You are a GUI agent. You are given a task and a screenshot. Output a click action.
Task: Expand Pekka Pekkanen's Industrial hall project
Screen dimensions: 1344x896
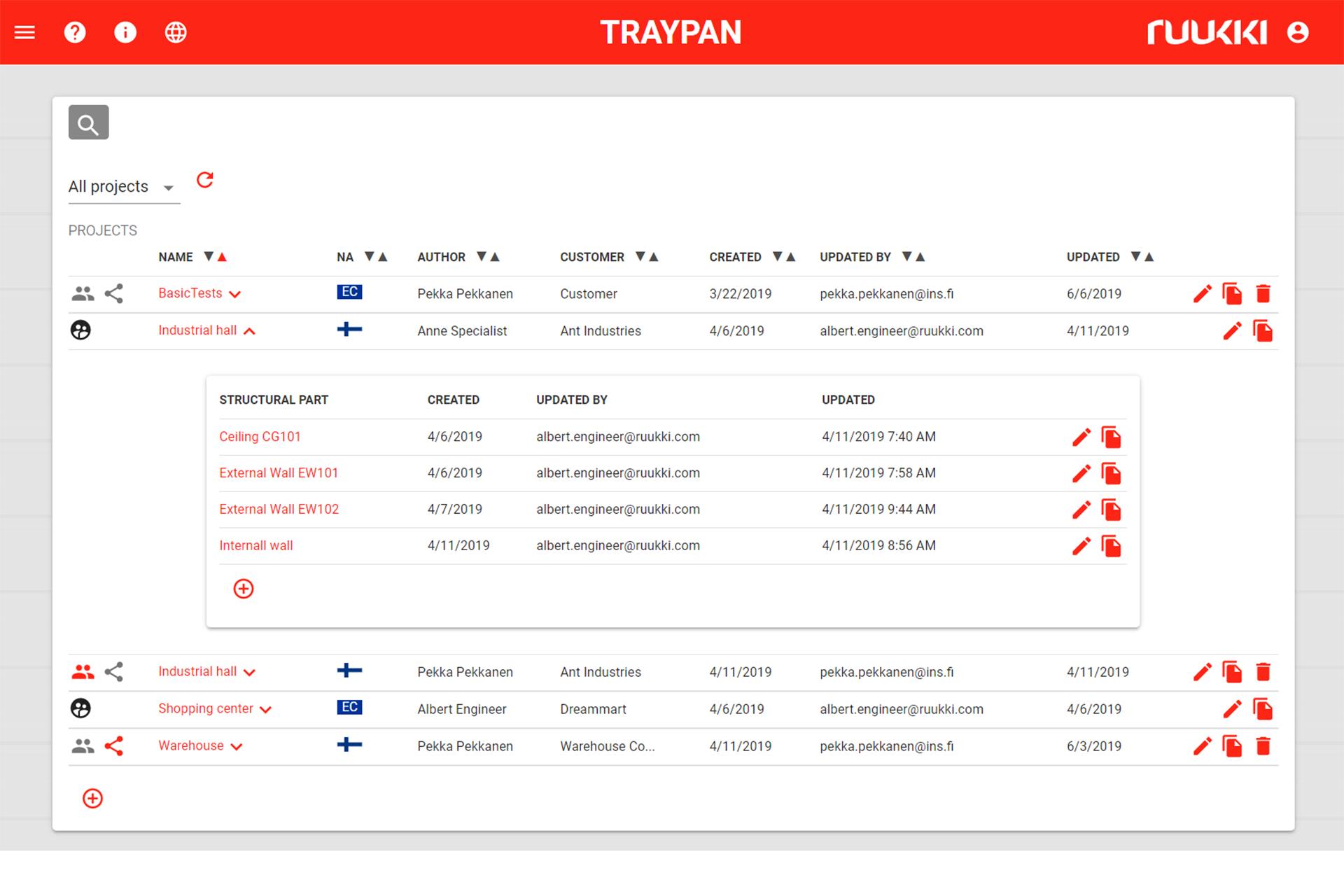point(249,673)
